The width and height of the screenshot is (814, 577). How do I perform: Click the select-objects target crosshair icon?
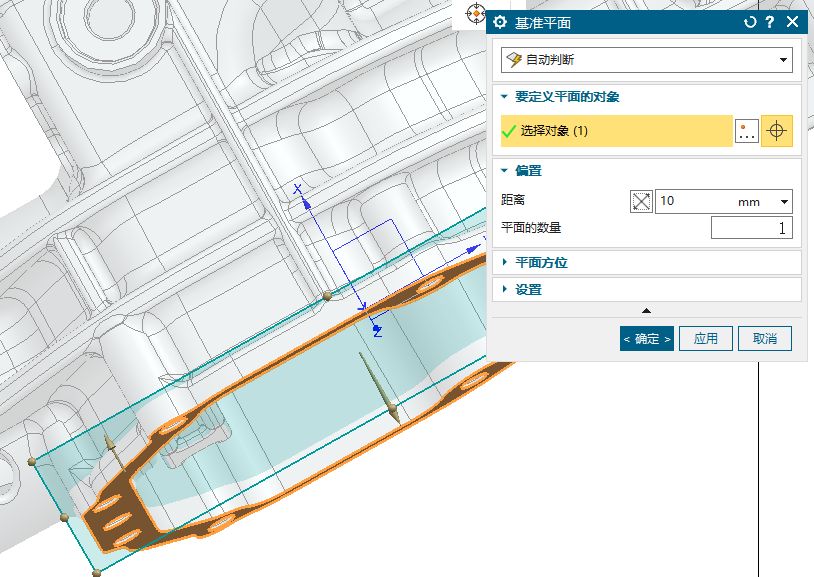pos(777,131)
